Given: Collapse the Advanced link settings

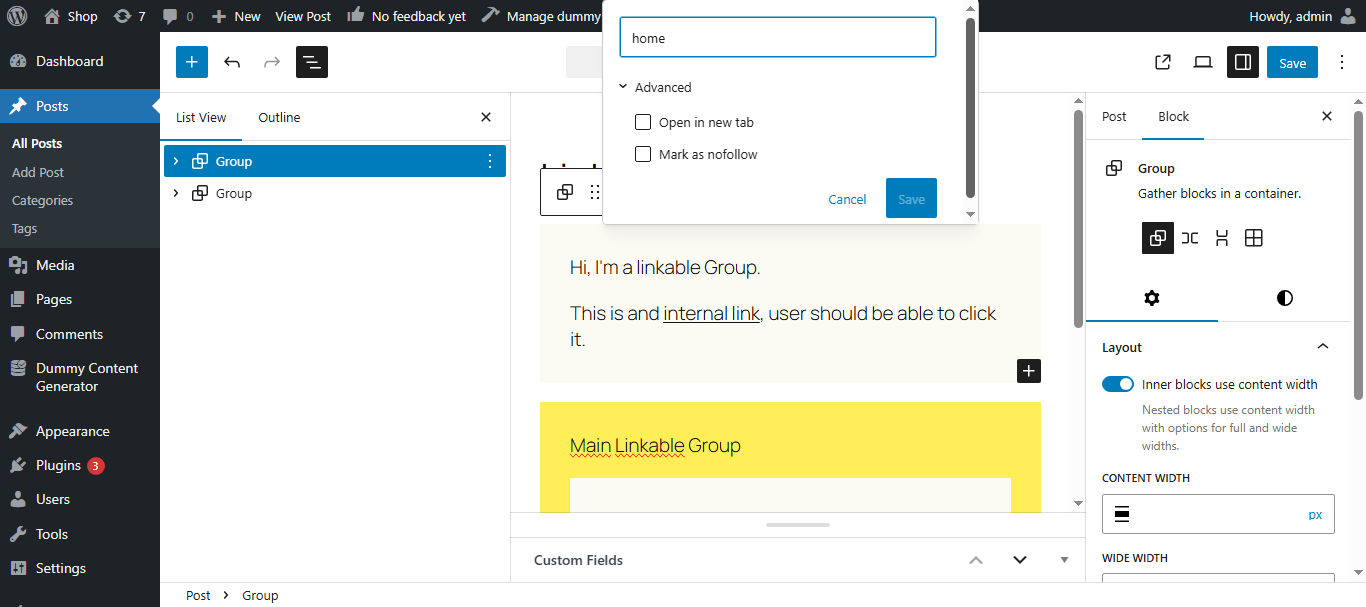Looking at the screenshot, I should (x=656, y=87).
